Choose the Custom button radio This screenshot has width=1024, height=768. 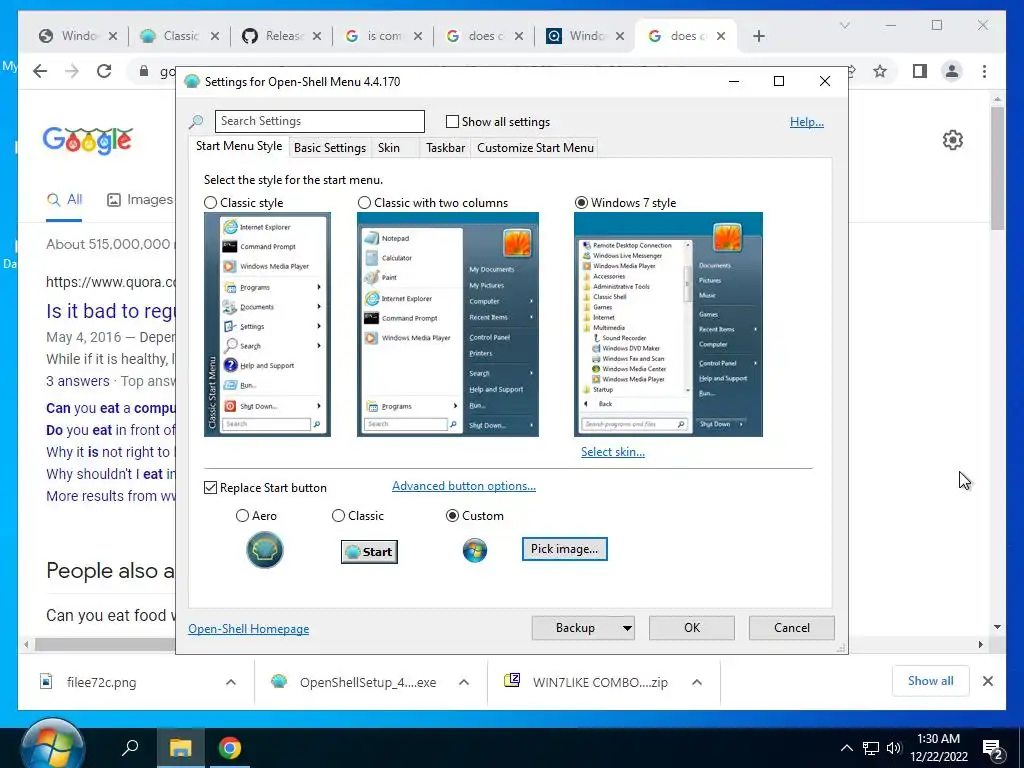pos(452,516)
